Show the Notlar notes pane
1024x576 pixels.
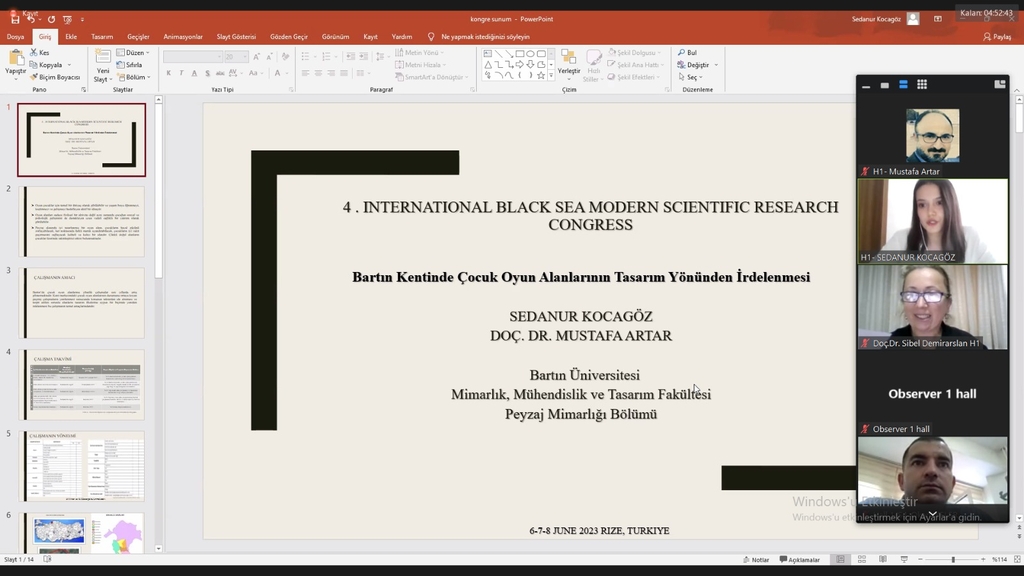click(756, 560)
